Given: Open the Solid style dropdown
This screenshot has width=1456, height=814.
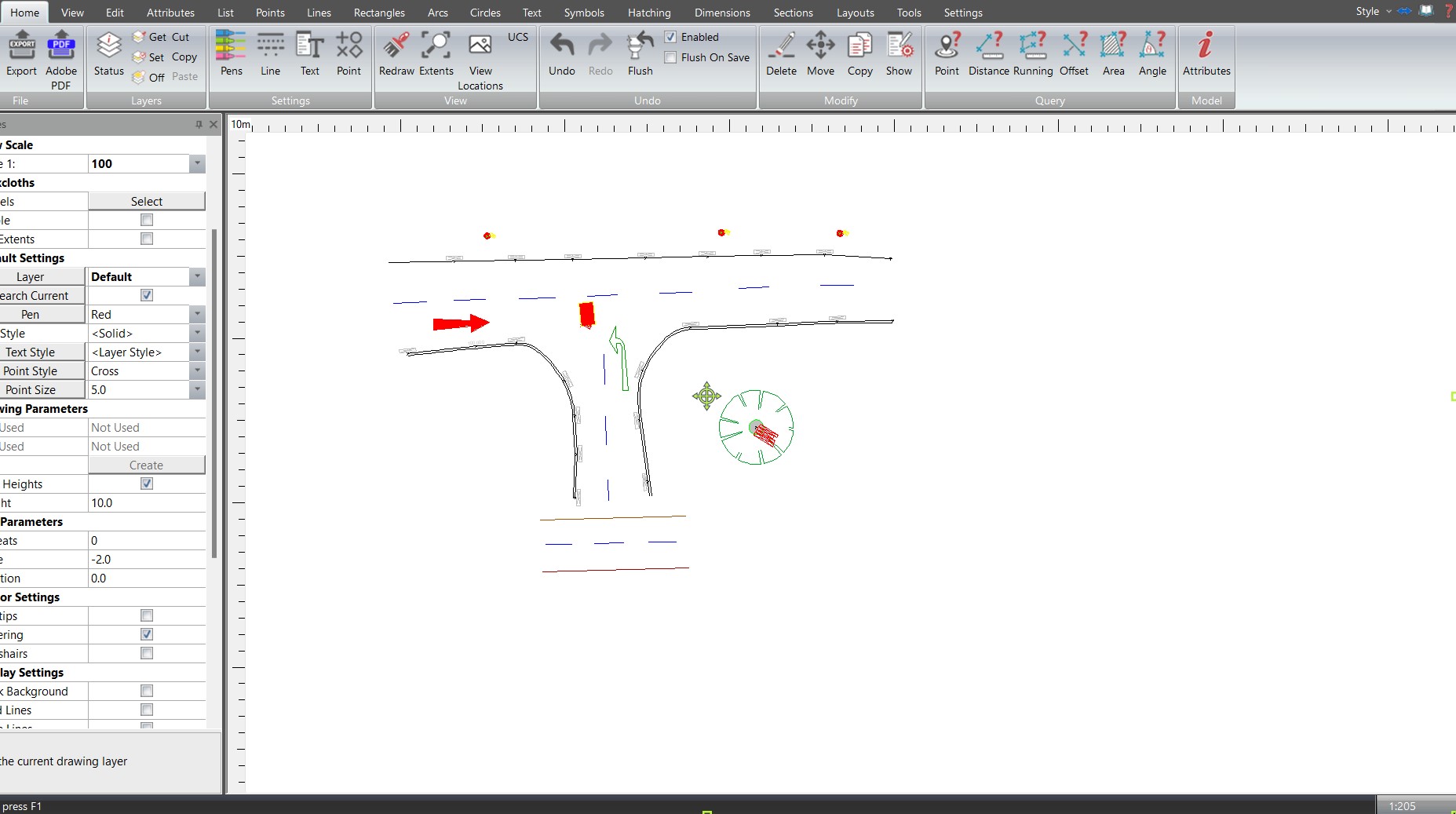Looking at the screenshot, I should pos(197,333).
